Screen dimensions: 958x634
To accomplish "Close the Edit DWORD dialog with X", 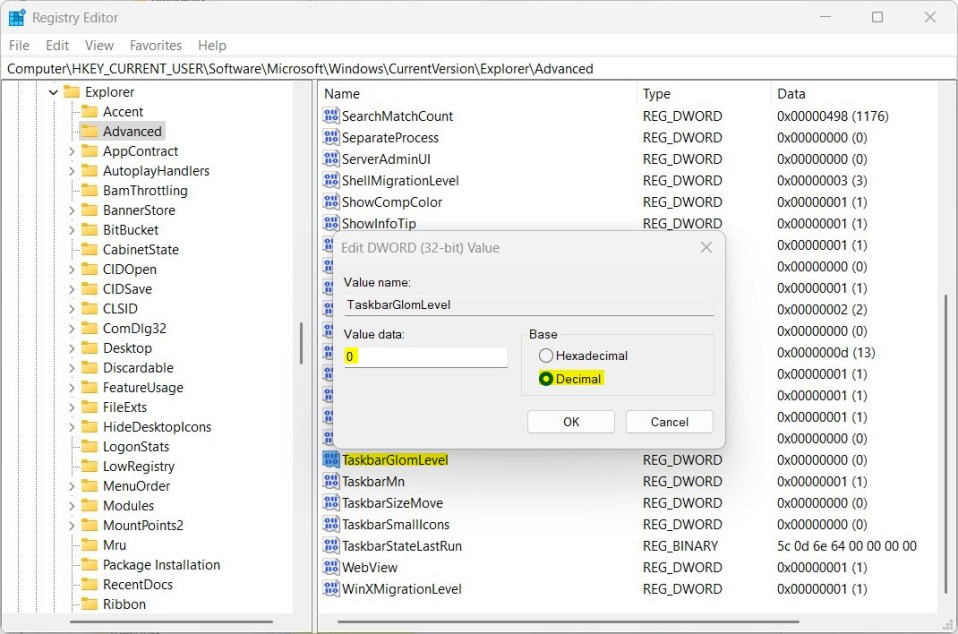I will 706,247.
